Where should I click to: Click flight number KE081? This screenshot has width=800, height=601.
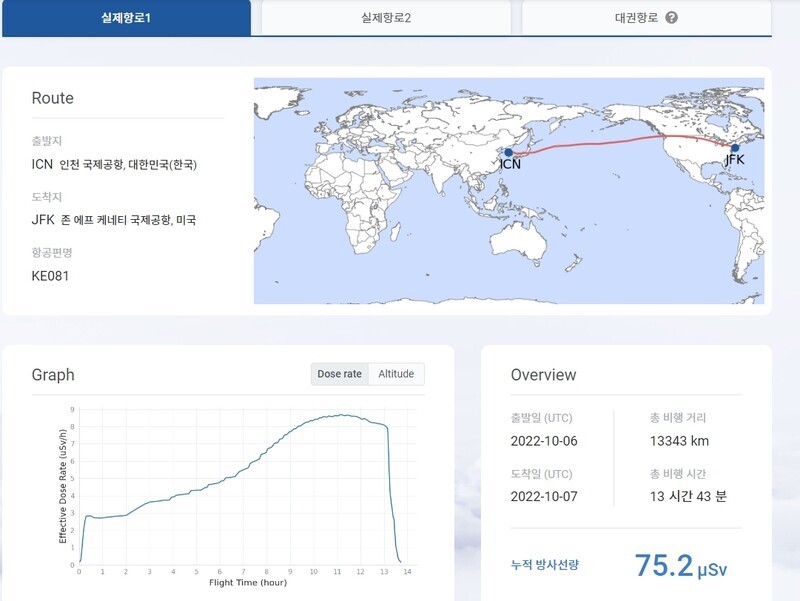pos(50,276)
